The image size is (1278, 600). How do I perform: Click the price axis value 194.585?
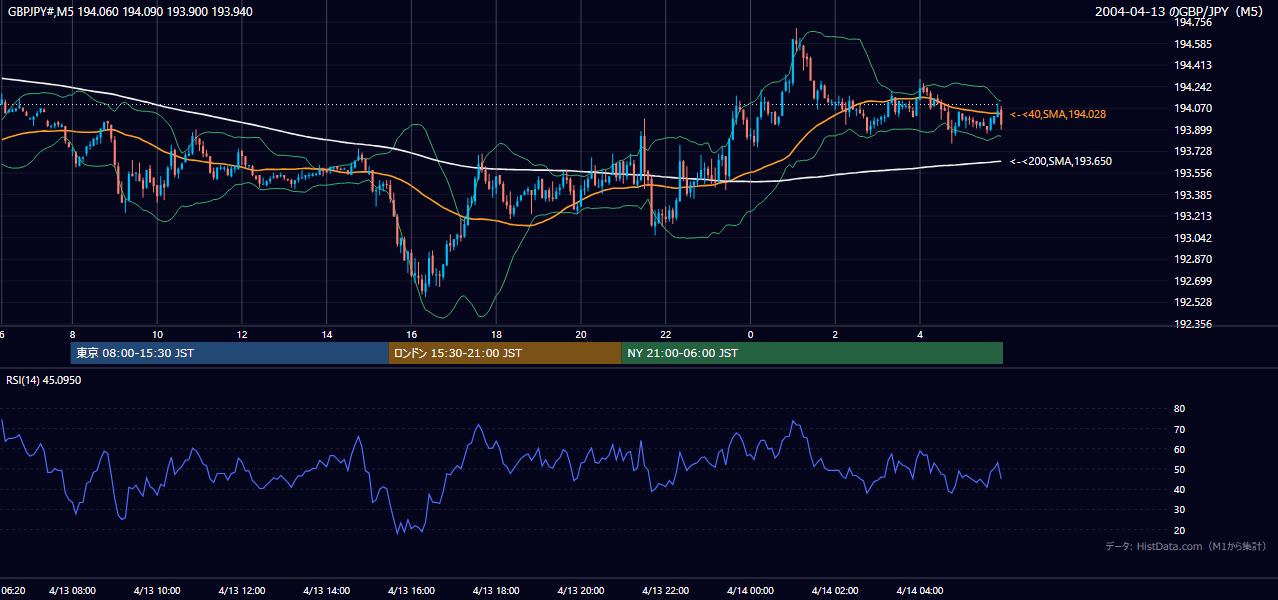(1192, 44)
